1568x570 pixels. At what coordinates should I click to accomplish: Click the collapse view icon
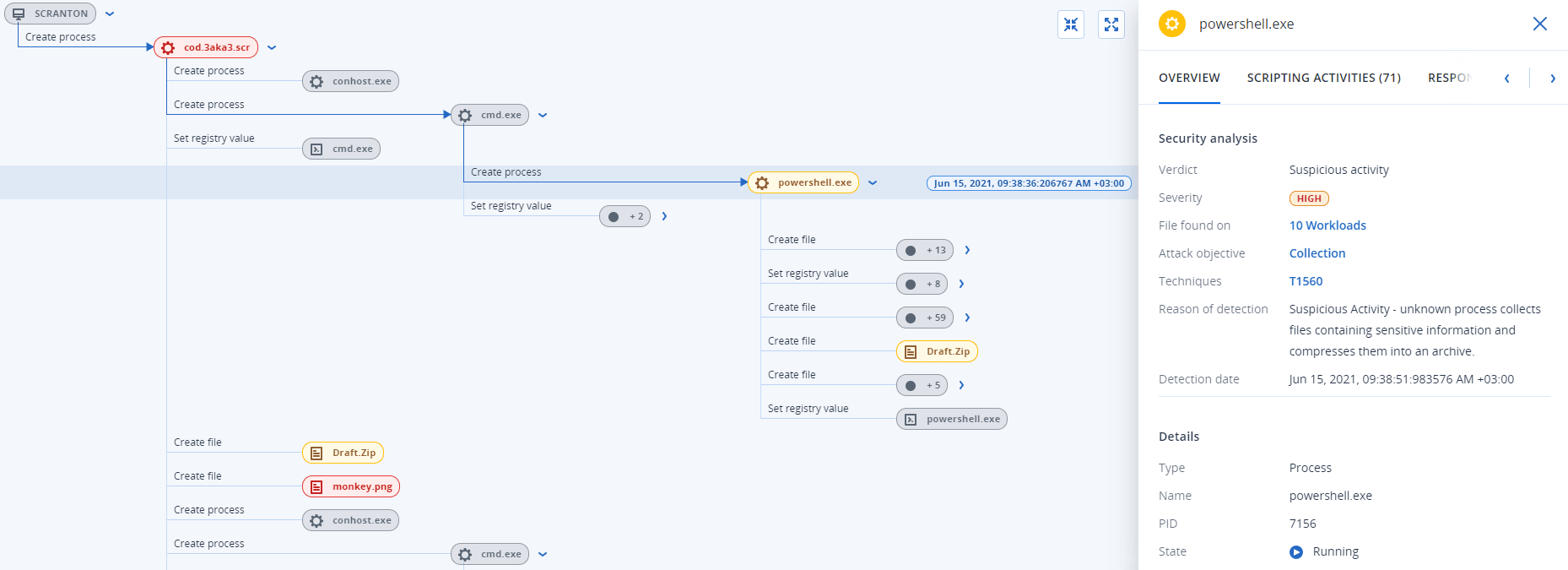click(x=1071, y=25)
